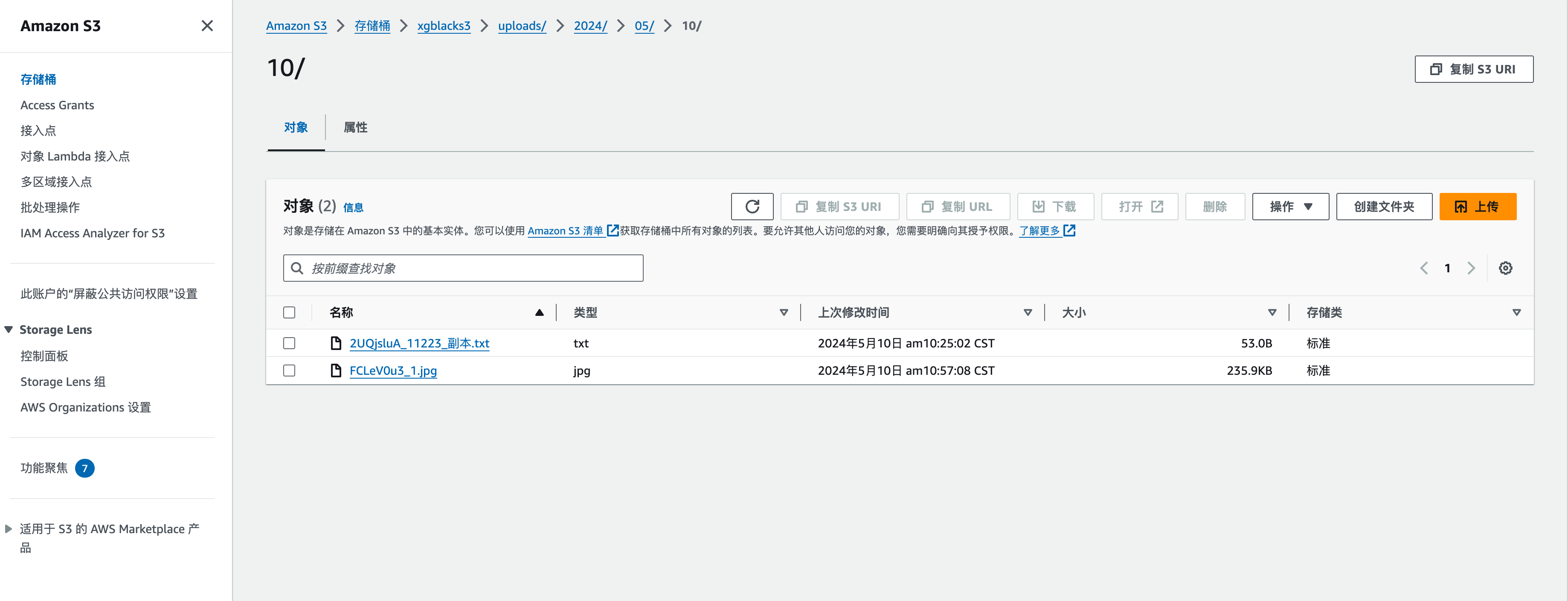Sort by 类型 column arrow
The height and width of the screenshot is (601, 1568).
click(784, 312)
